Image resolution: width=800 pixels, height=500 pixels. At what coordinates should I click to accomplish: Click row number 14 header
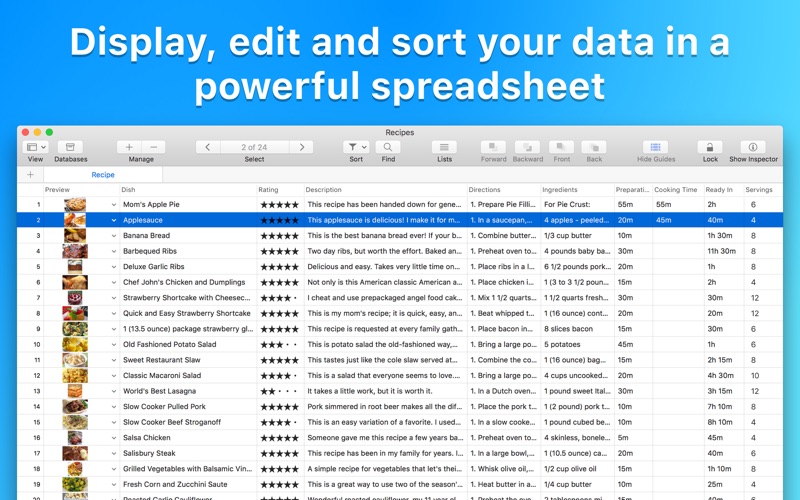click(31, 407)
